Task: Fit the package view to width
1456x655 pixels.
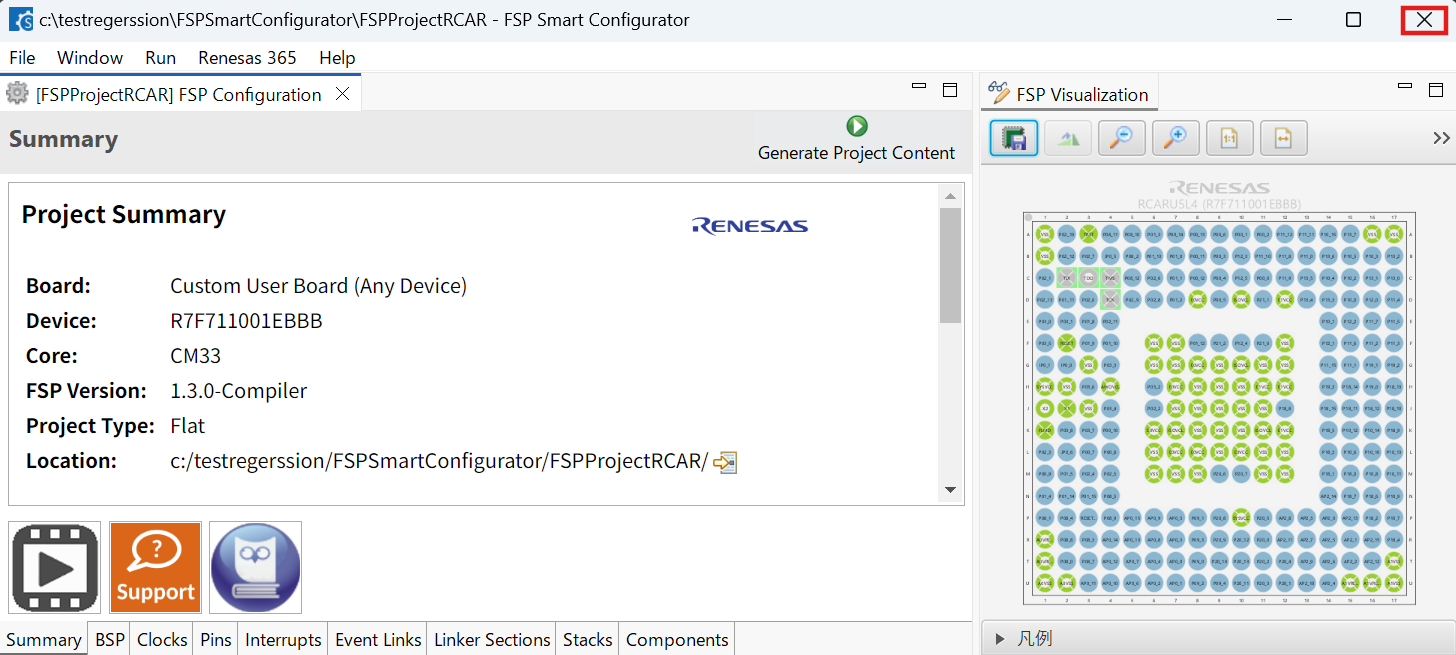Action: (1284, 138)
